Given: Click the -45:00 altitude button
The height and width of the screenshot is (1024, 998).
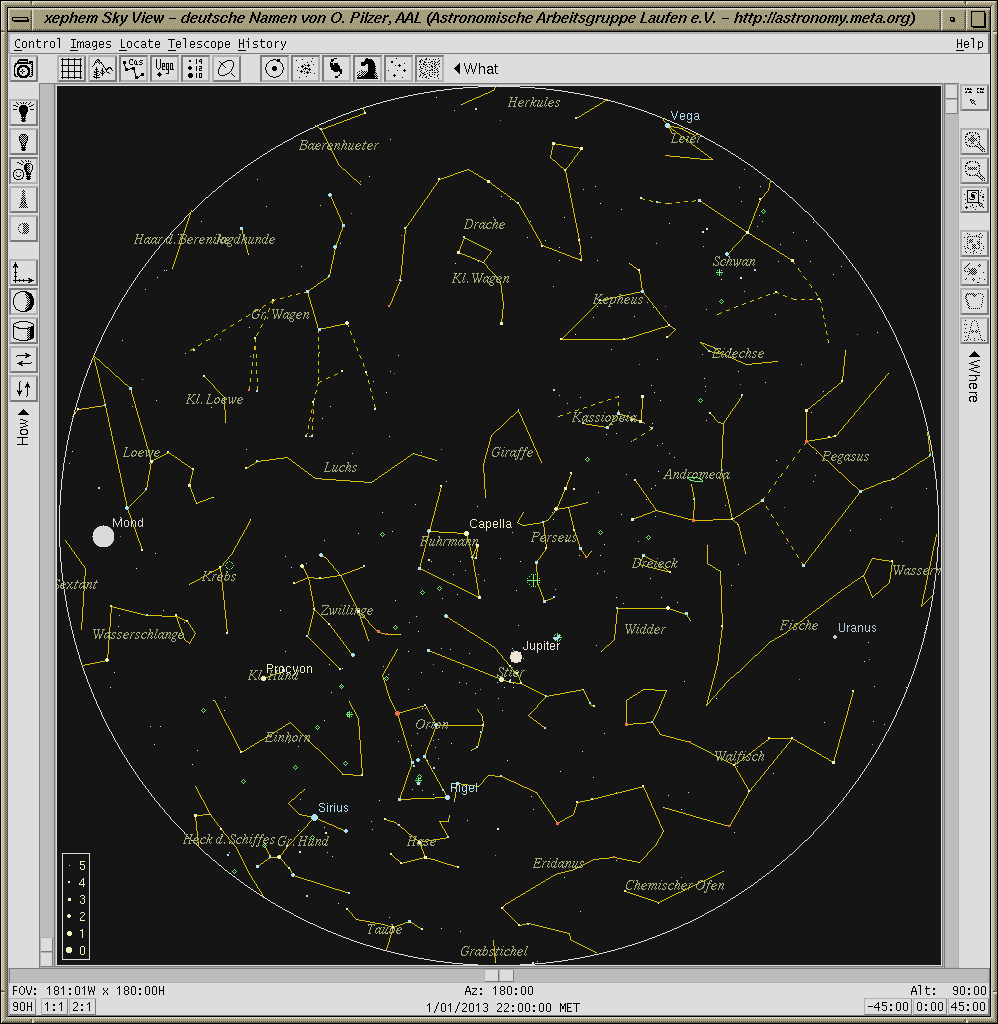Looking at the screenshot, I should tap(888, 1006).
